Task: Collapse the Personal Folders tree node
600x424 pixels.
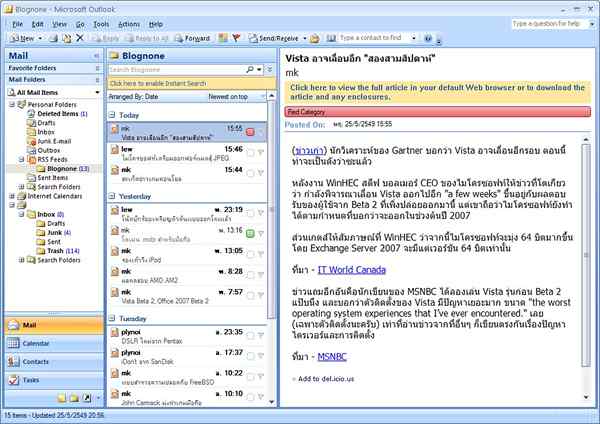Action: (12, 104)
